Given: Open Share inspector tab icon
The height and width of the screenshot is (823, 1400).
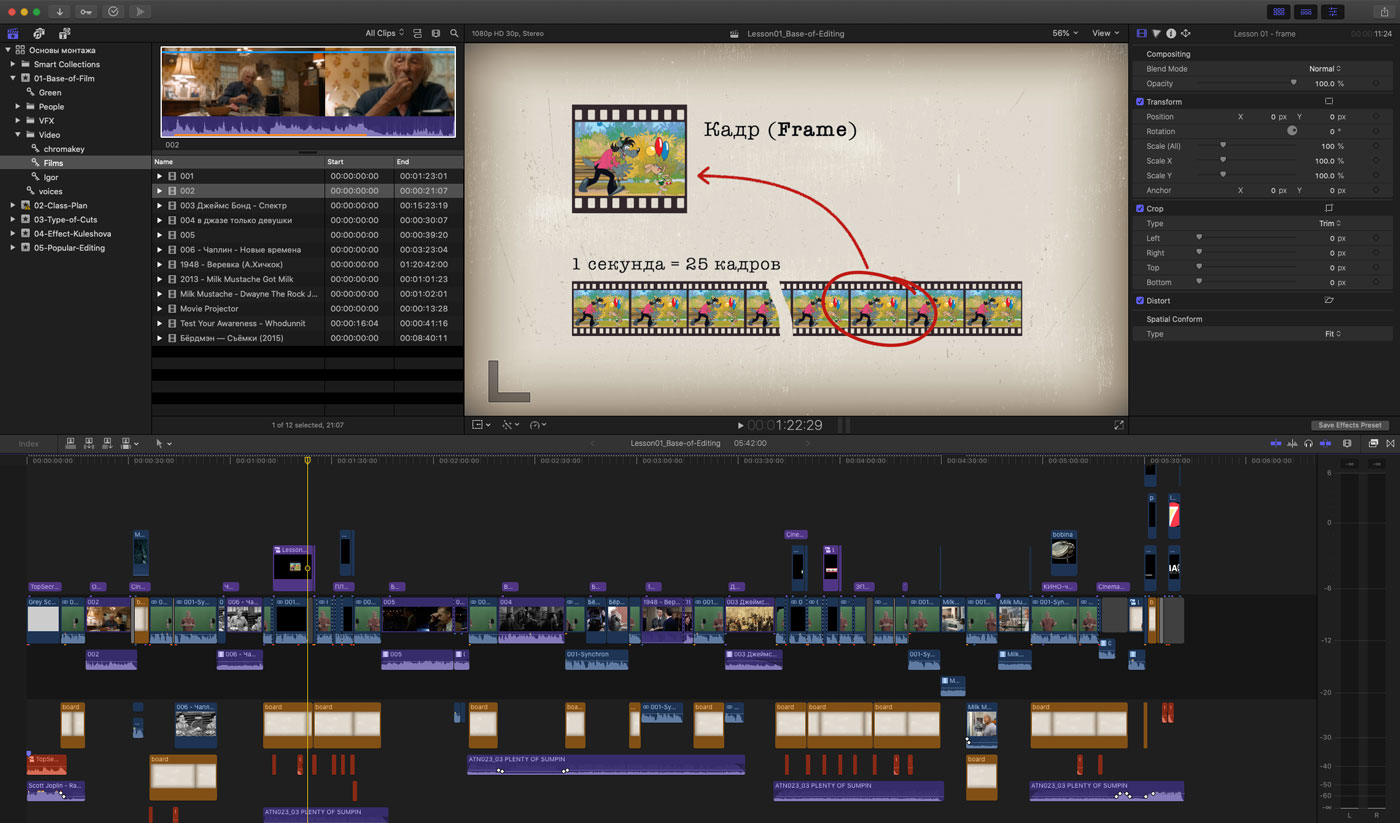Looking at the screenshot, I should tap(1186, 33).
